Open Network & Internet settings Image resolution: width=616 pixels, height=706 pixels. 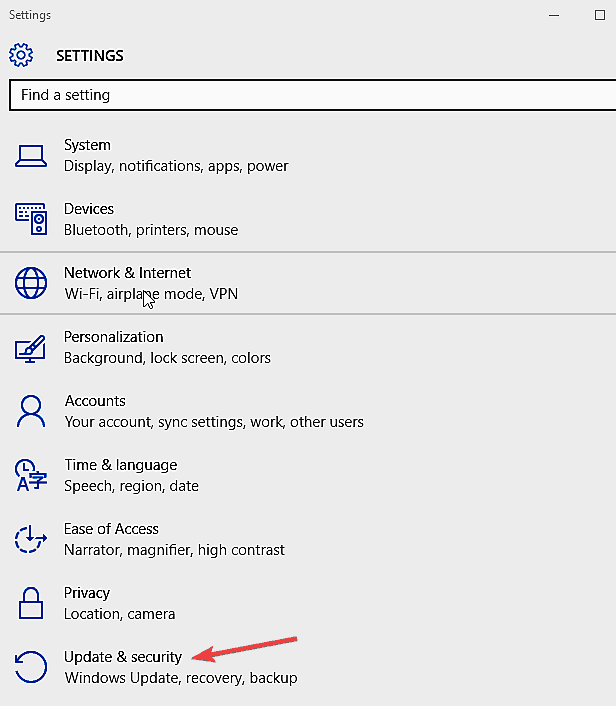(x=308, y=283)
